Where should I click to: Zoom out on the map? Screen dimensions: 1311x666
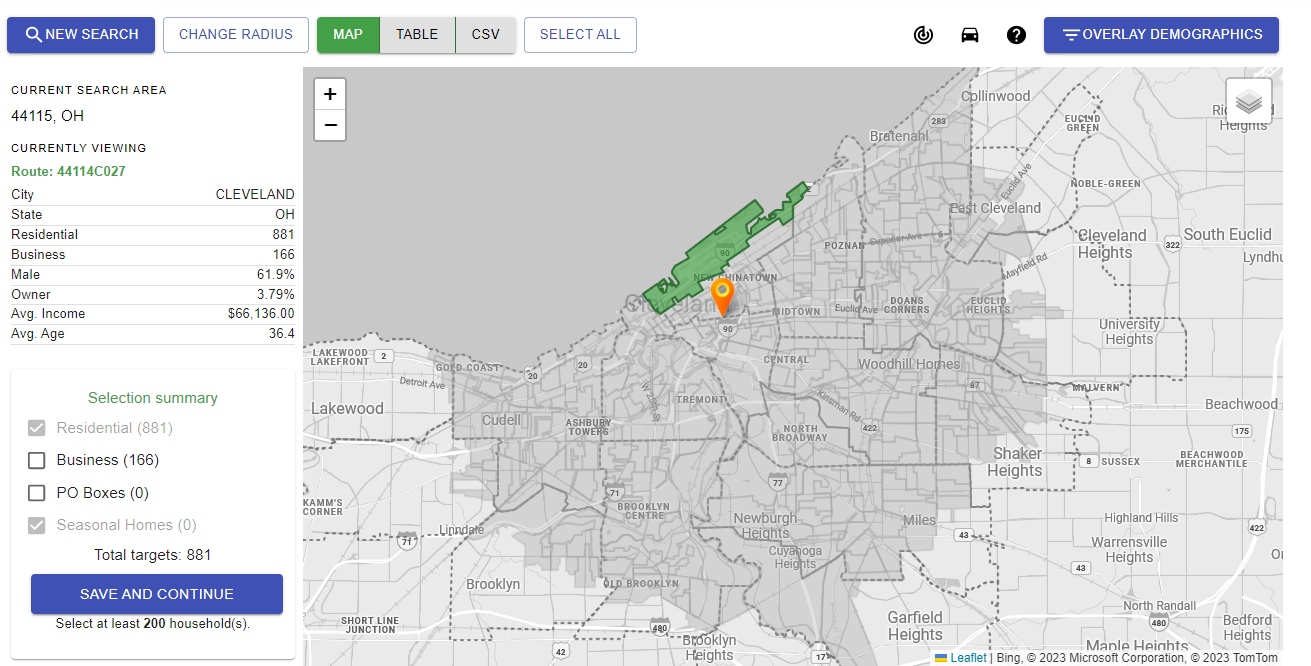point(330,126)
